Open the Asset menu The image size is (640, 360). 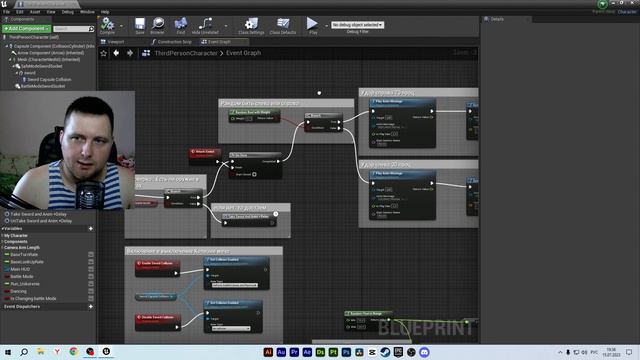[x=35, y=12]
